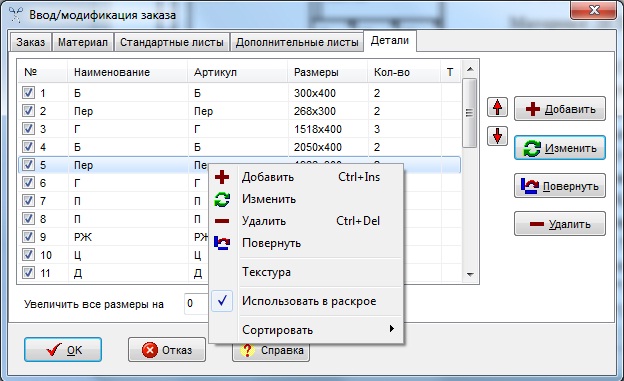Click the Увеличить все размеры input field
624x381 pixels.
click(x=197, y=304)
